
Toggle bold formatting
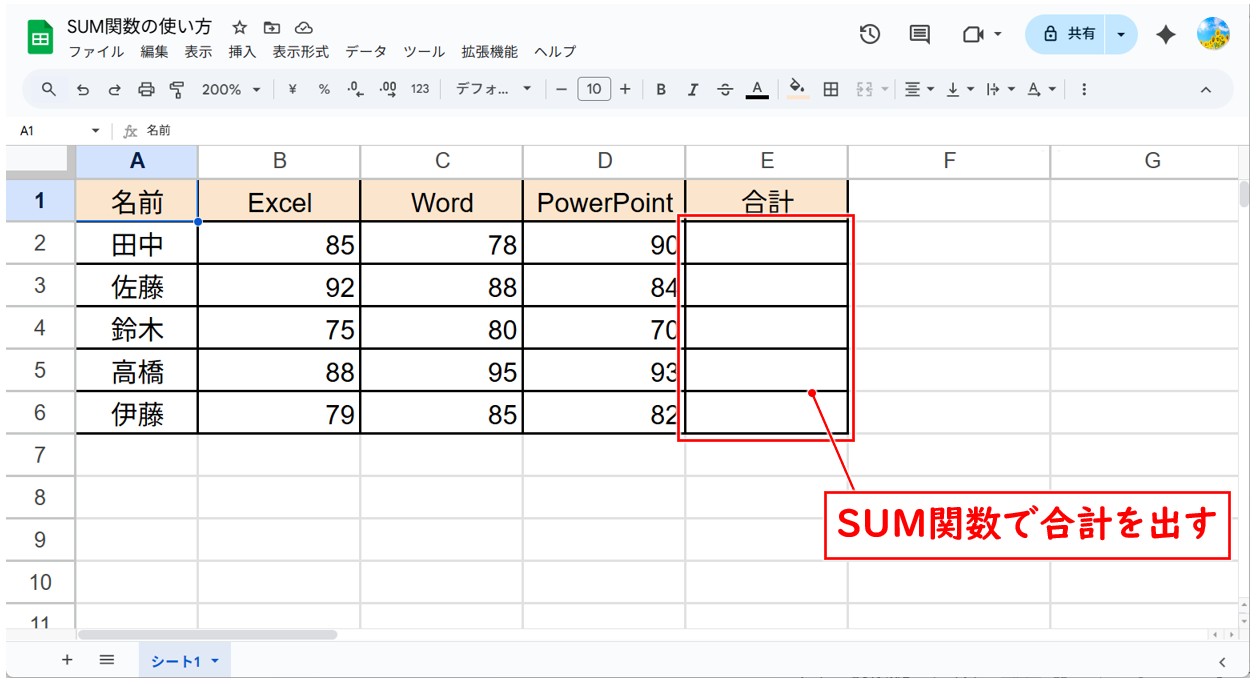pyautogui.click(x=661, y=90)
